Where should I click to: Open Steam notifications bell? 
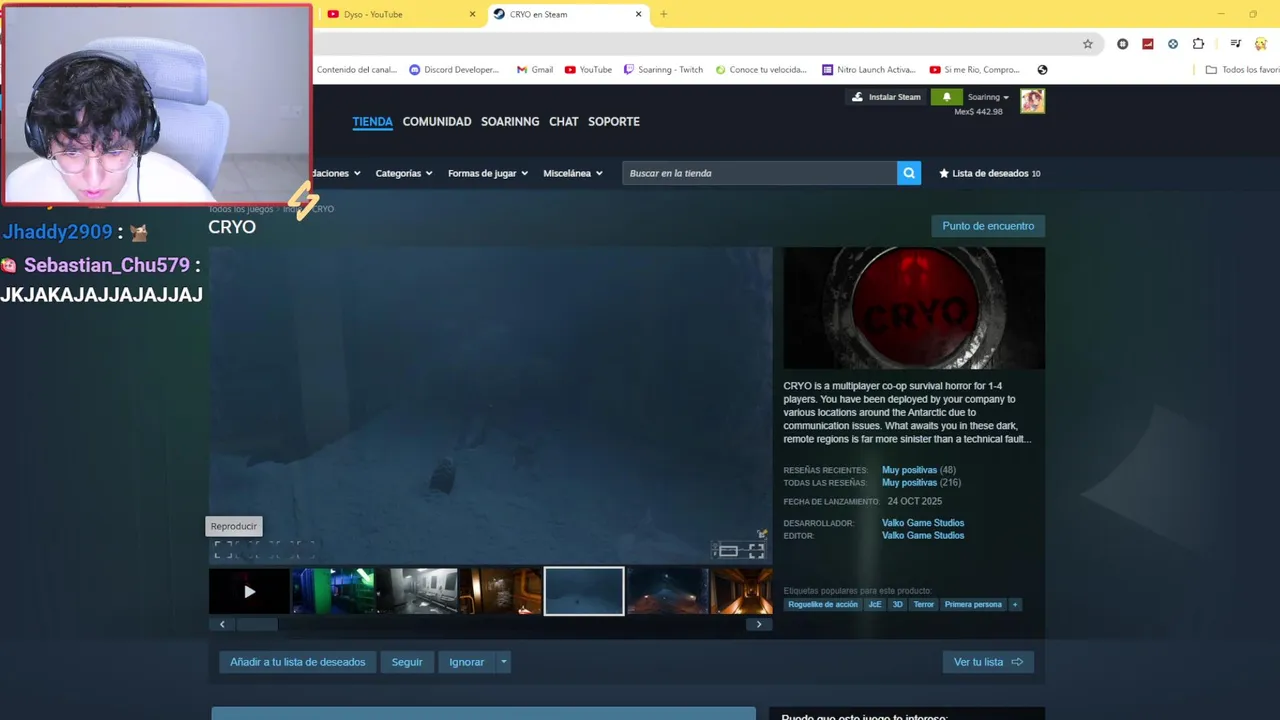point(946,97)
